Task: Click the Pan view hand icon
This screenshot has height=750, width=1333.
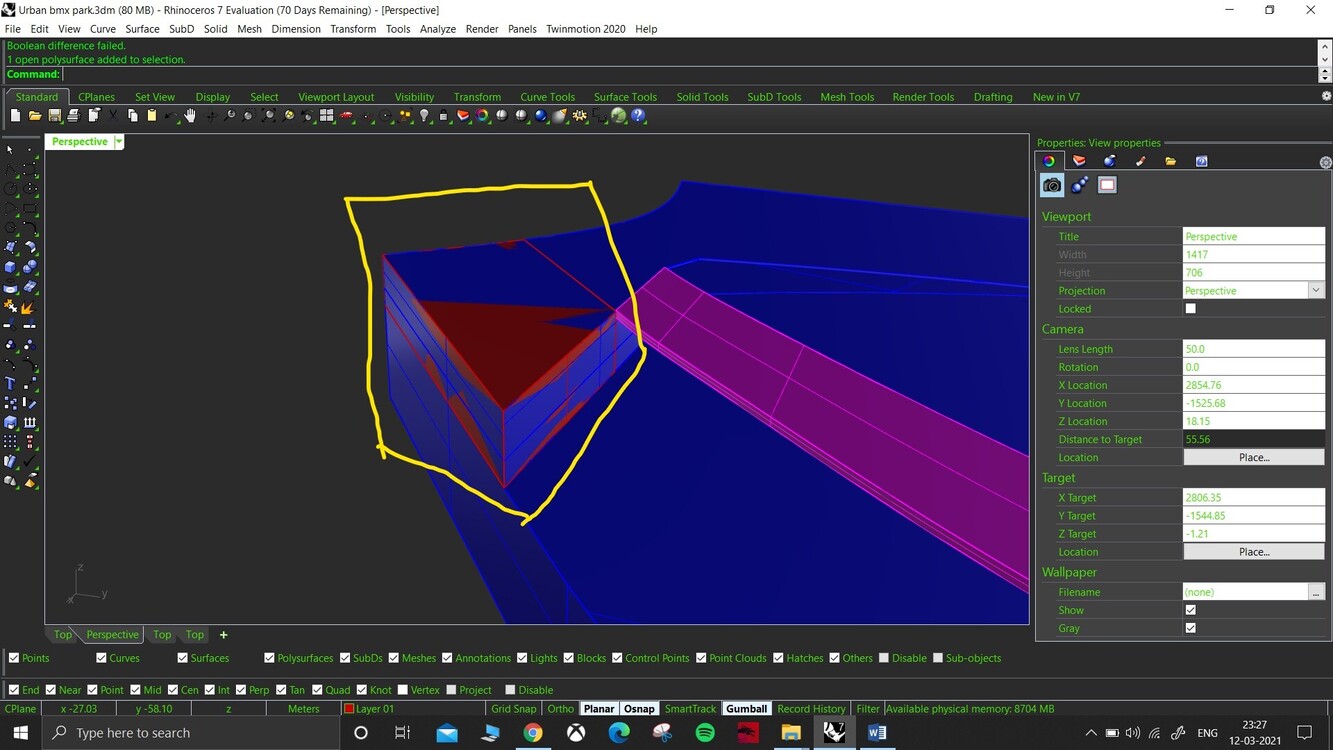Action: [190, 116]
